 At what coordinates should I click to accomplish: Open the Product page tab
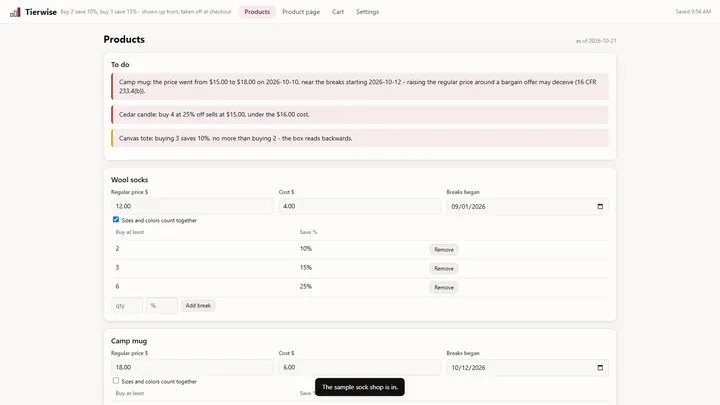coord(301,12)
